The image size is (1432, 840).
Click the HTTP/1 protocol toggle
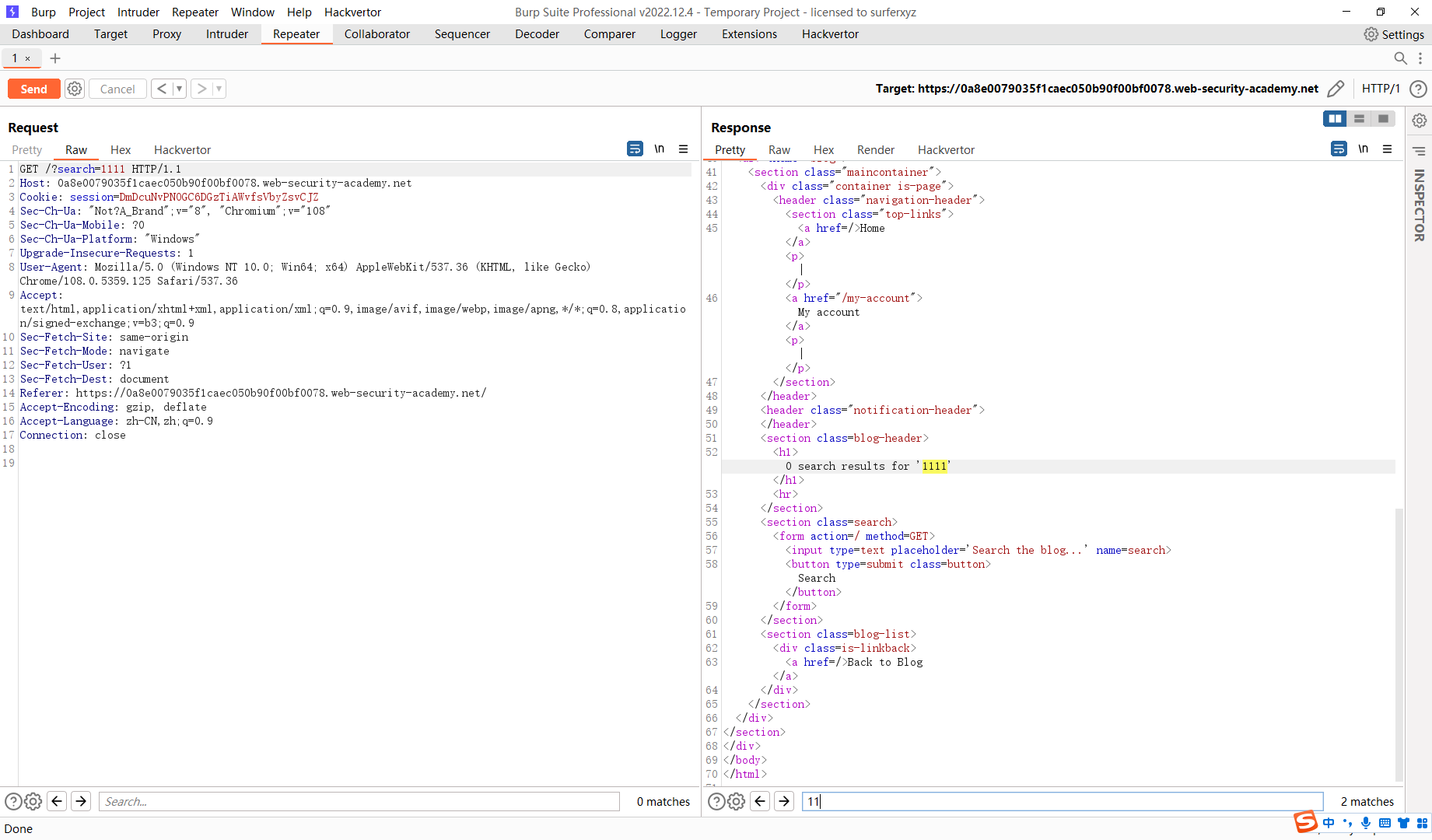[x=1381, y=89]
